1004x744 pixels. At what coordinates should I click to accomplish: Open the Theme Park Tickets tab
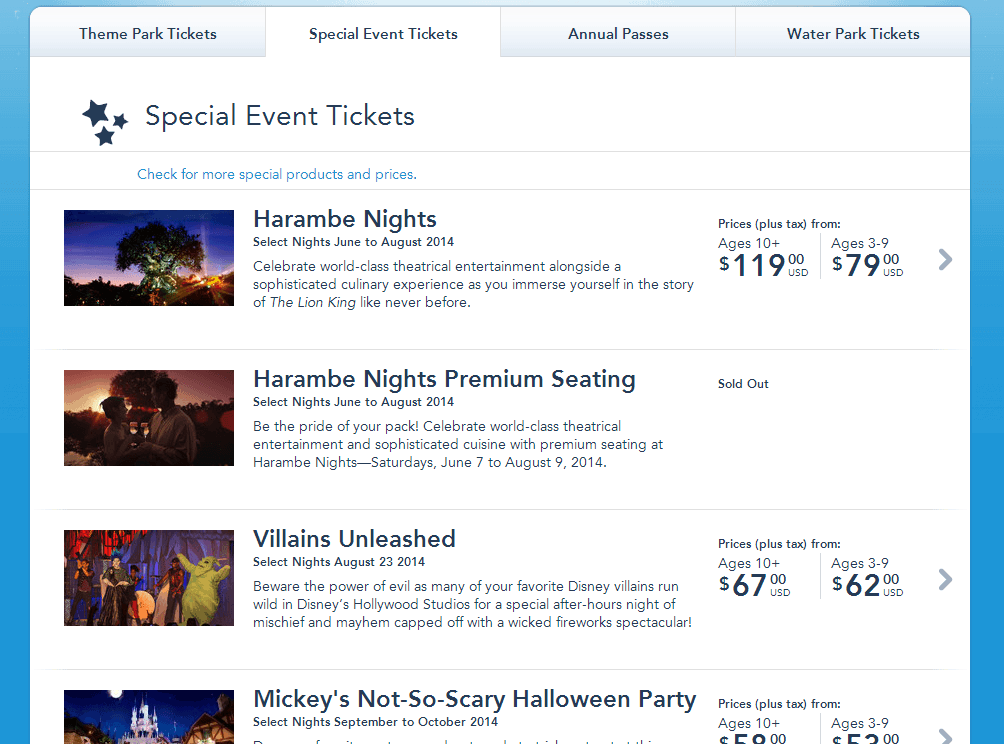tap(148, 34)
